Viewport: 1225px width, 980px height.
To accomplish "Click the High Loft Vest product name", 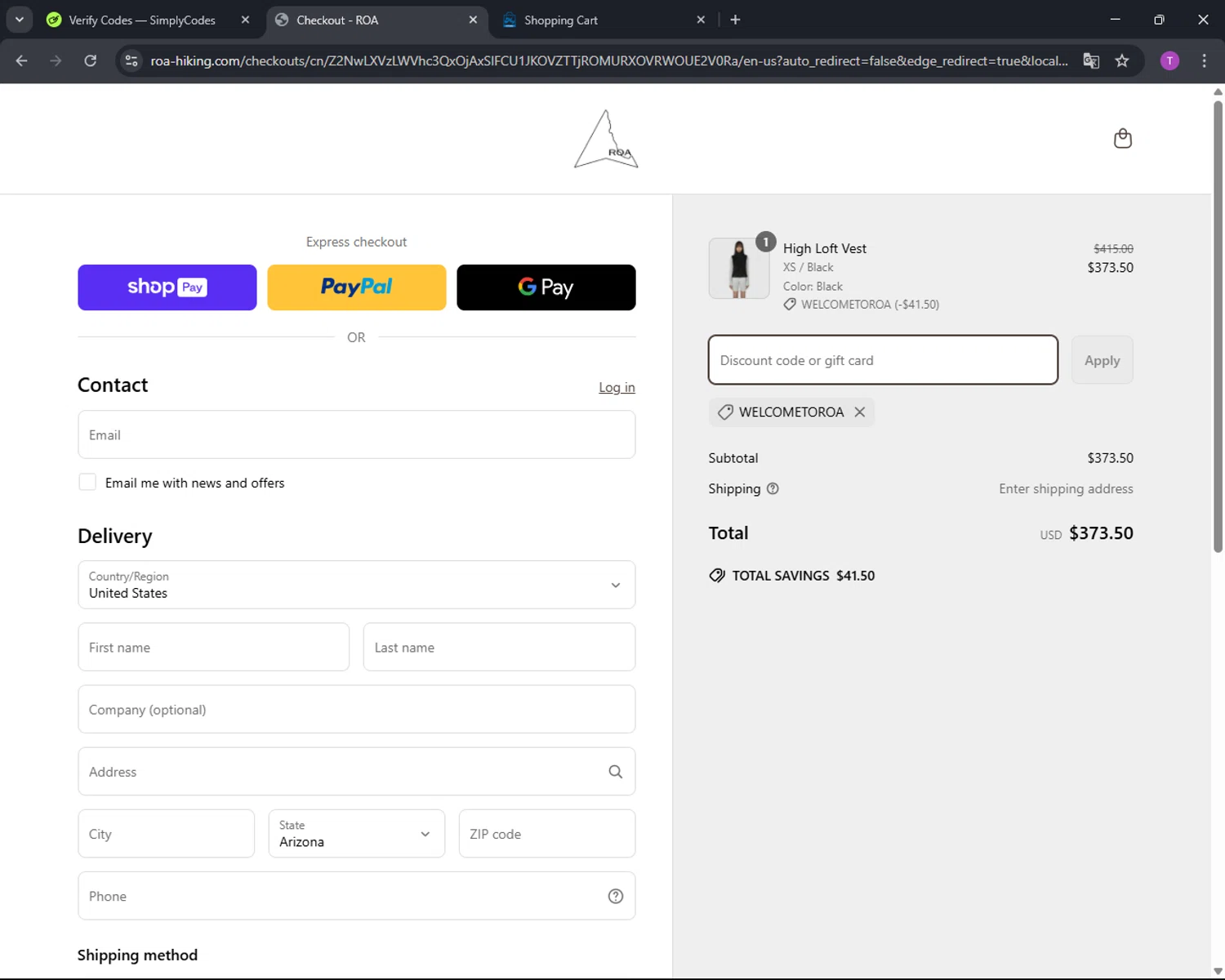I will point(825,248).
